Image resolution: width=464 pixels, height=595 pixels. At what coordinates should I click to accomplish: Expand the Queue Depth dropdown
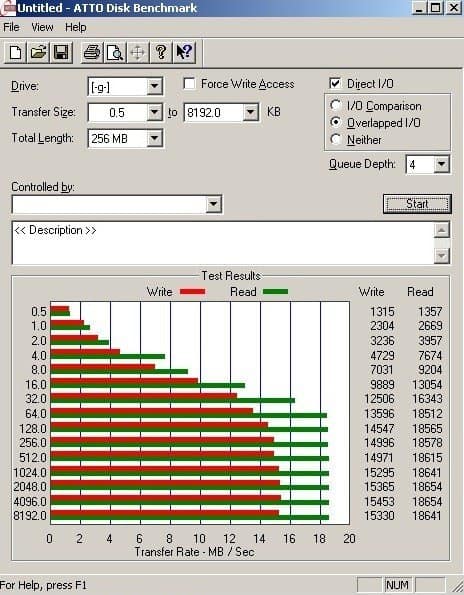[x=441, y=164]
